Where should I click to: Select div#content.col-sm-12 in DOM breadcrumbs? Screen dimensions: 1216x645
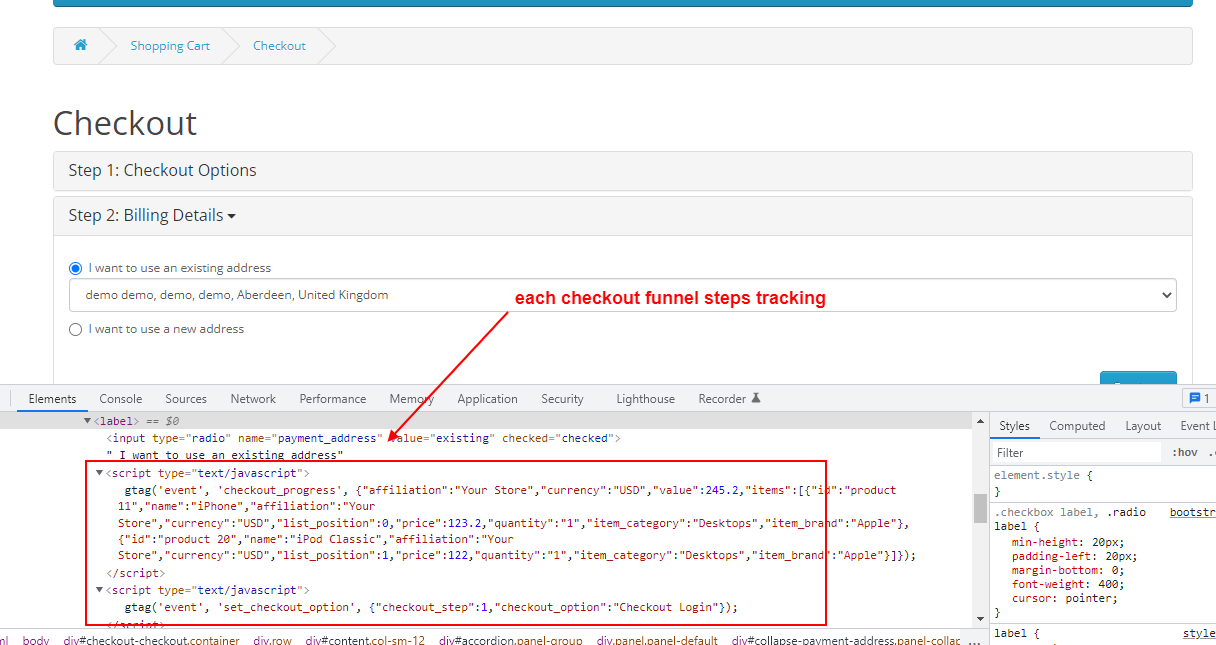(x=365, y=640)
